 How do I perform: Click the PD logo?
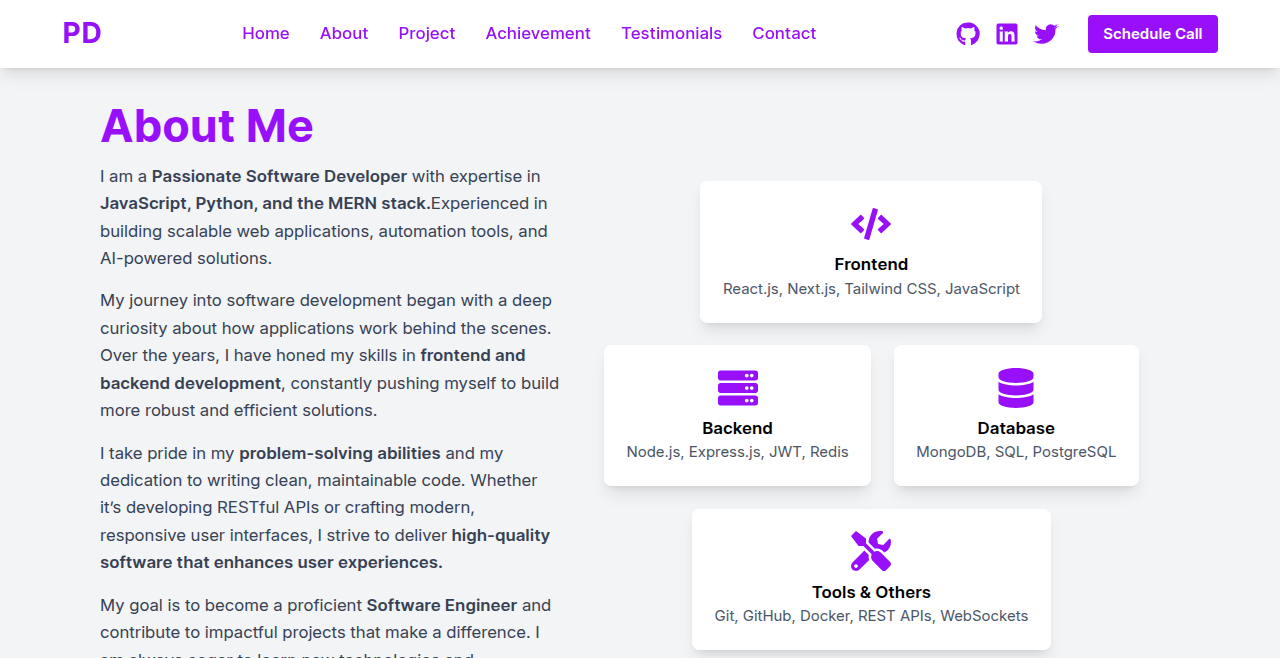click(x=82, y=33)
